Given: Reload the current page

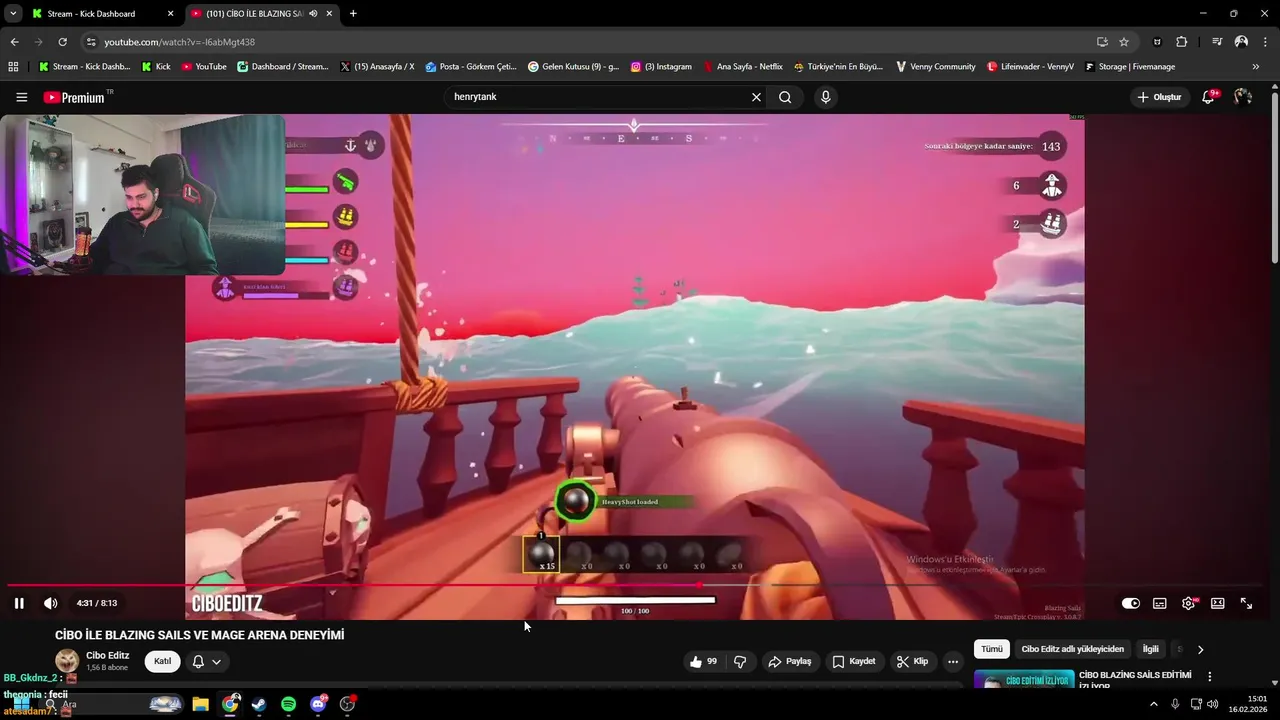Looking at the screenshot, I should 62,42.
